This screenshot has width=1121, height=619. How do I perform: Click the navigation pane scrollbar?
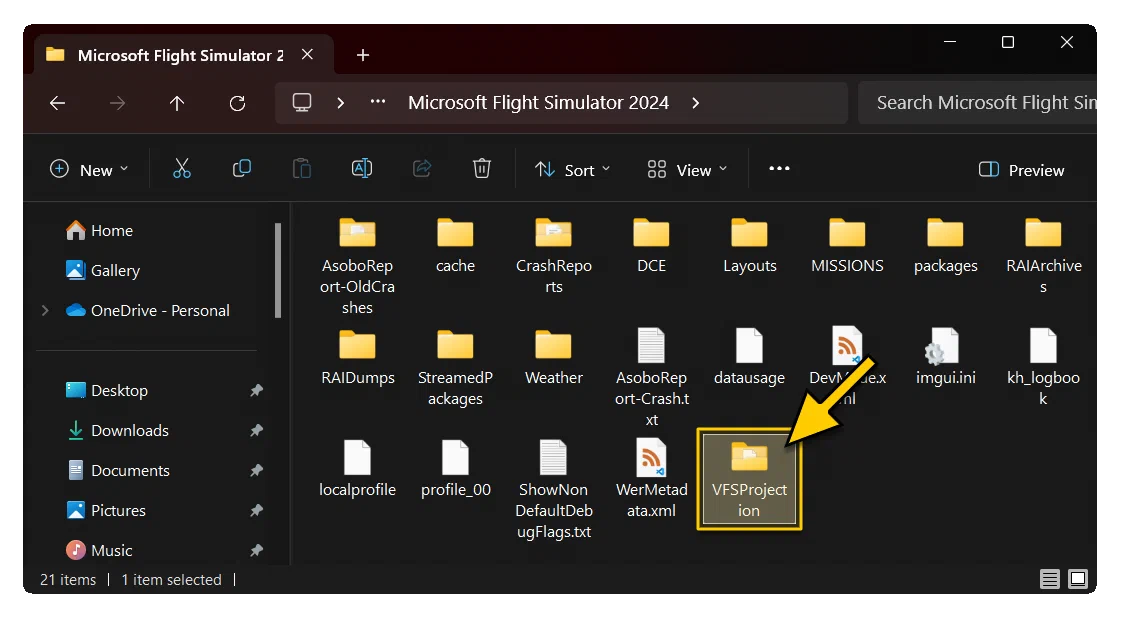tap(278, 270)
